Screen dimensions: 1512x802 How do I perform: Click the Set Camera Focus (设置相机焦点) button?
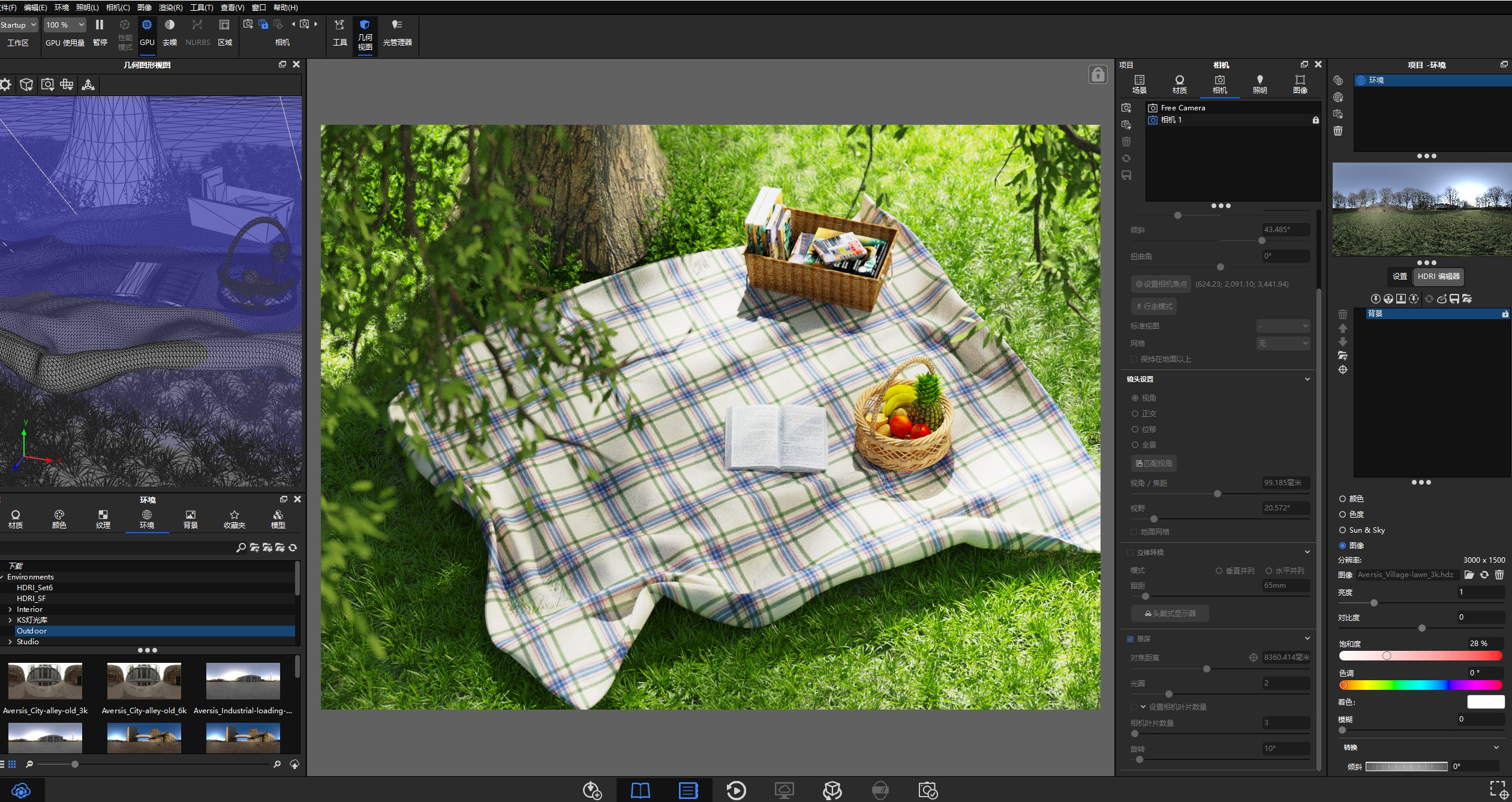[1161, 284]
